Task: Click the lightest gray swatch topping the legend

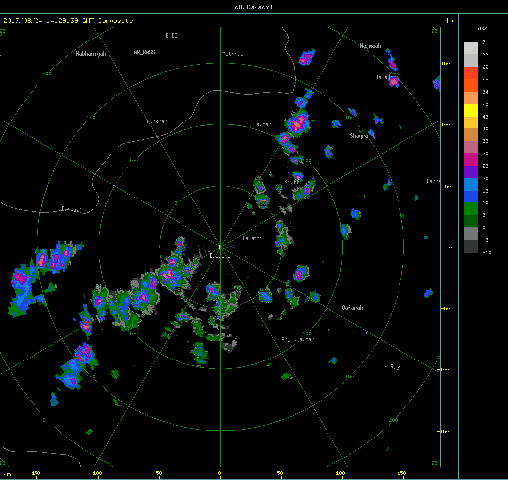Action: coord(471,48)
